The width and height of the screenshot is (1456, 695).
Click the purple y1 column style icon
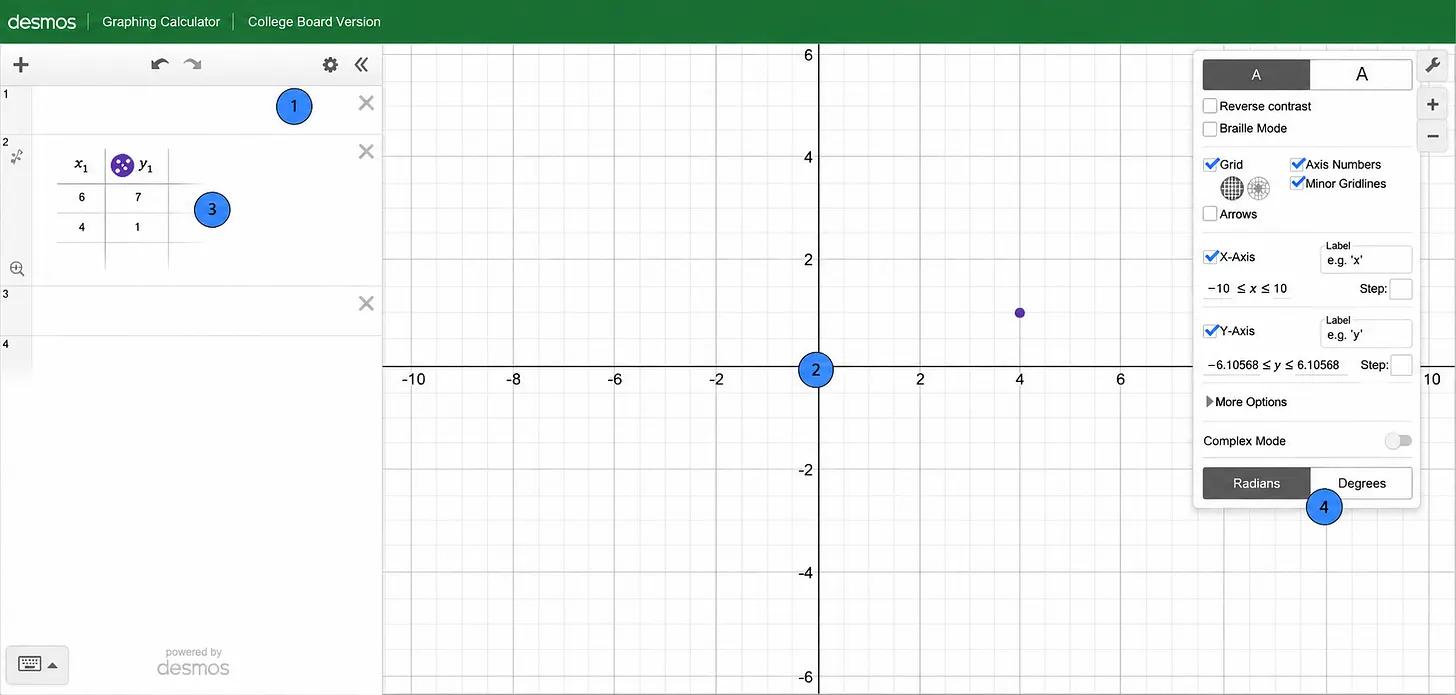click(122, 165)
